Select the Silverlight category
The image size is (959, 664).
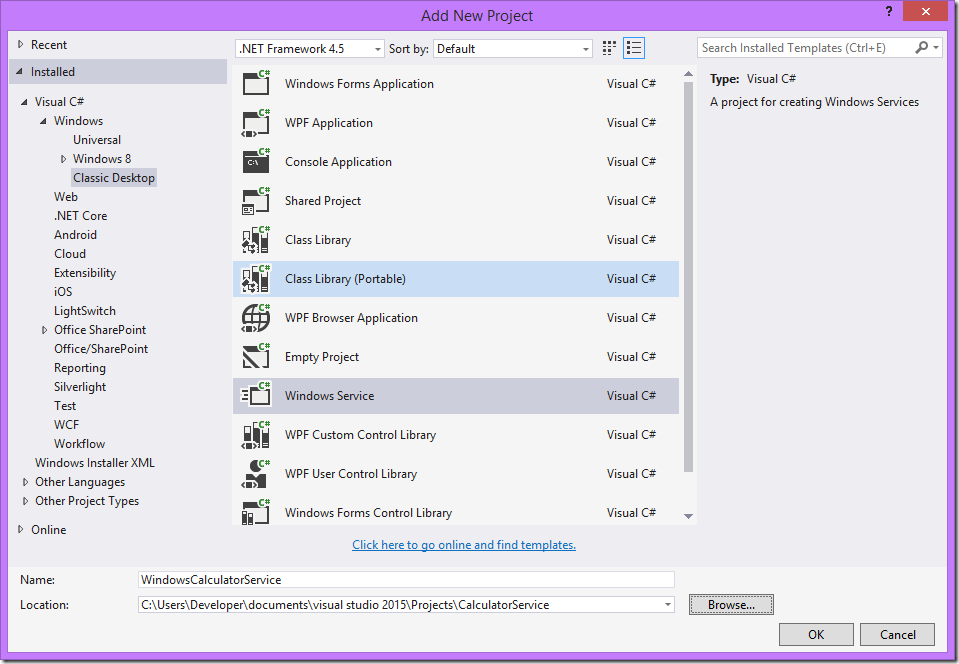coord(80,387)
